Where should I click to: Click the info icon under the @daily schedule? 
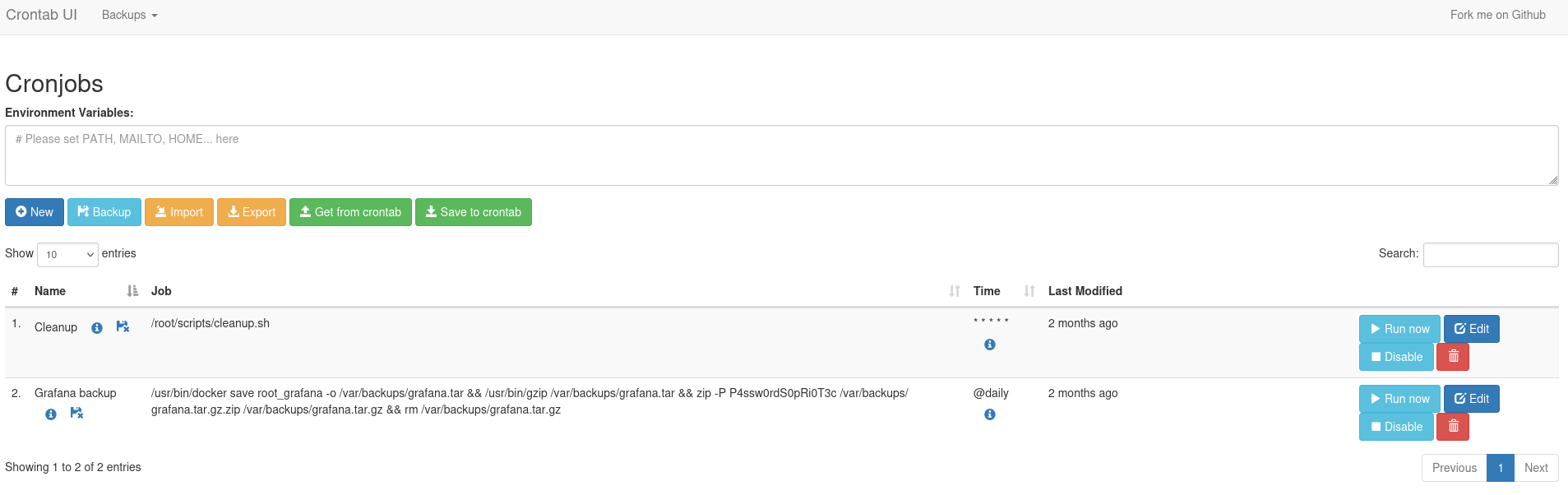(x=990, y=414)
